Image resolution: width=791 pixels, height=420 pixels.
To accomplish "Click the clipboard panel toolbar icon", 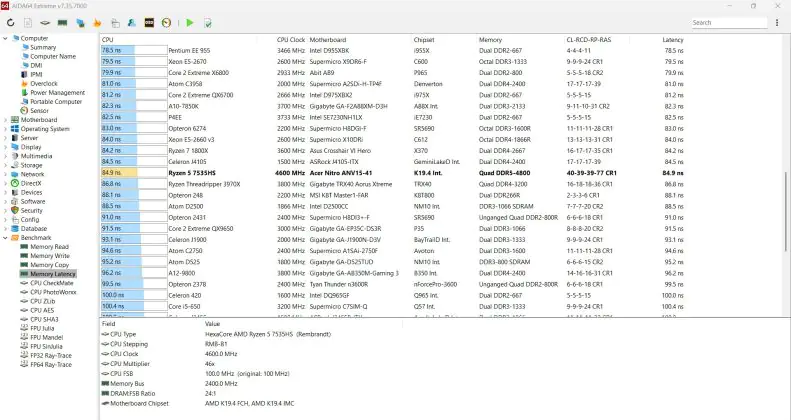I will click(115, 23).
